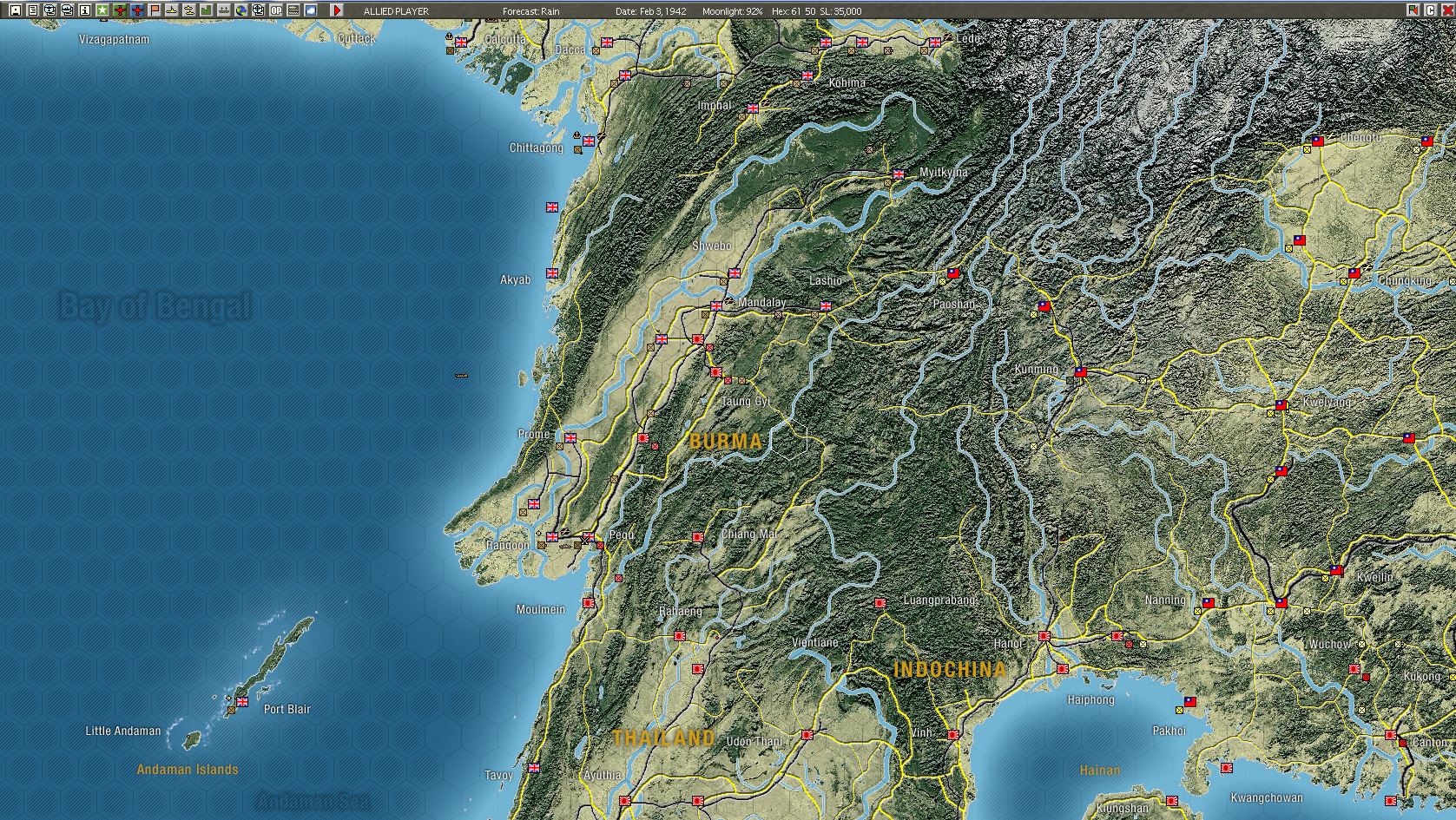Select the British flag at Lashio

(x=826, y=306)
